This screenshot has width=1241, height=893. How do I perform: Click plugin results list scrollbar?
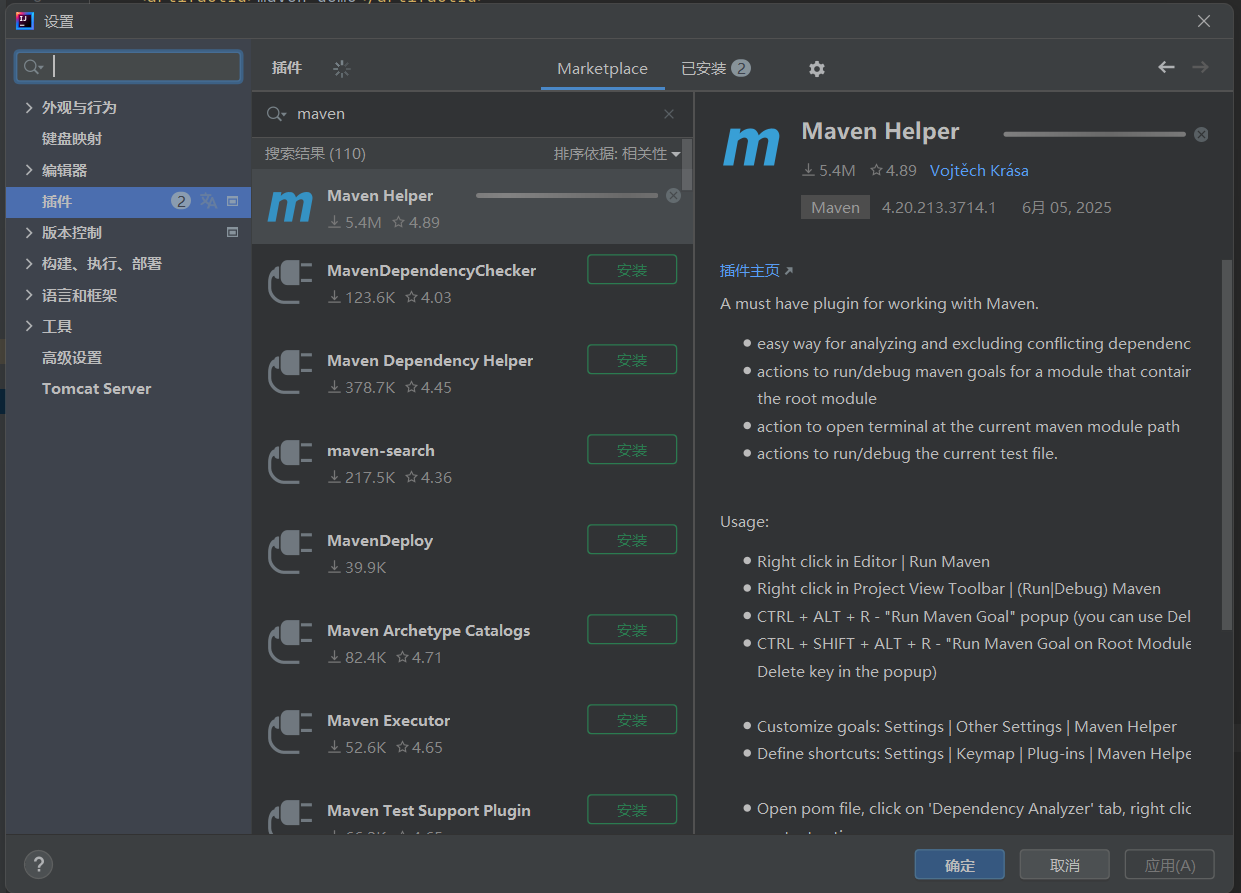(687, 165)
